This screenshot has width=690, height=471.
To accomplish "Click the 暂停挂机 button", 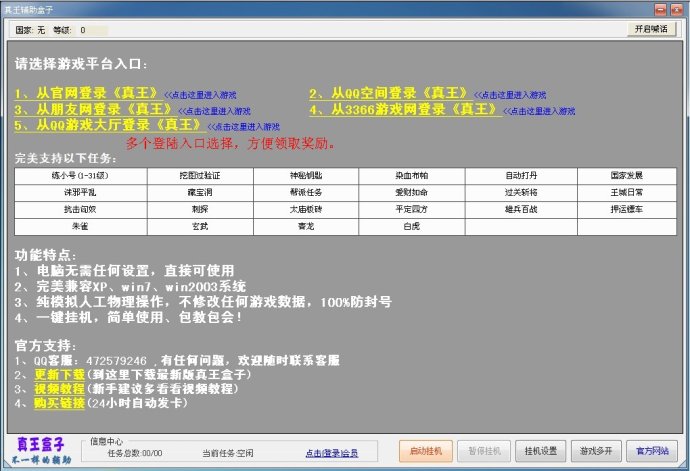I will (x=484, y=451).
